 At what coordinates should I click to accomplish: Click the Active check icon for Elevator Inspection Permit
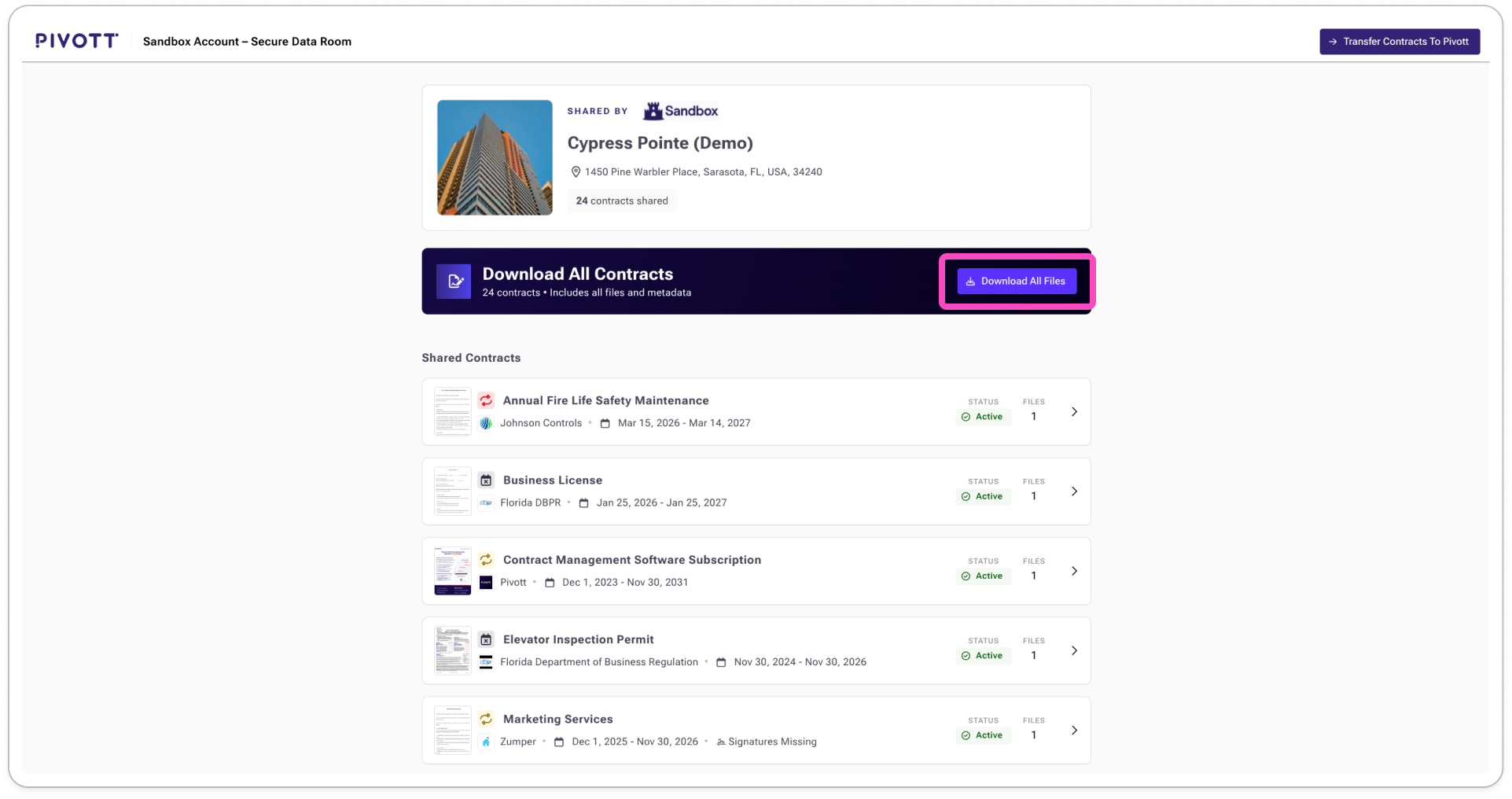[x=966, y=656]
